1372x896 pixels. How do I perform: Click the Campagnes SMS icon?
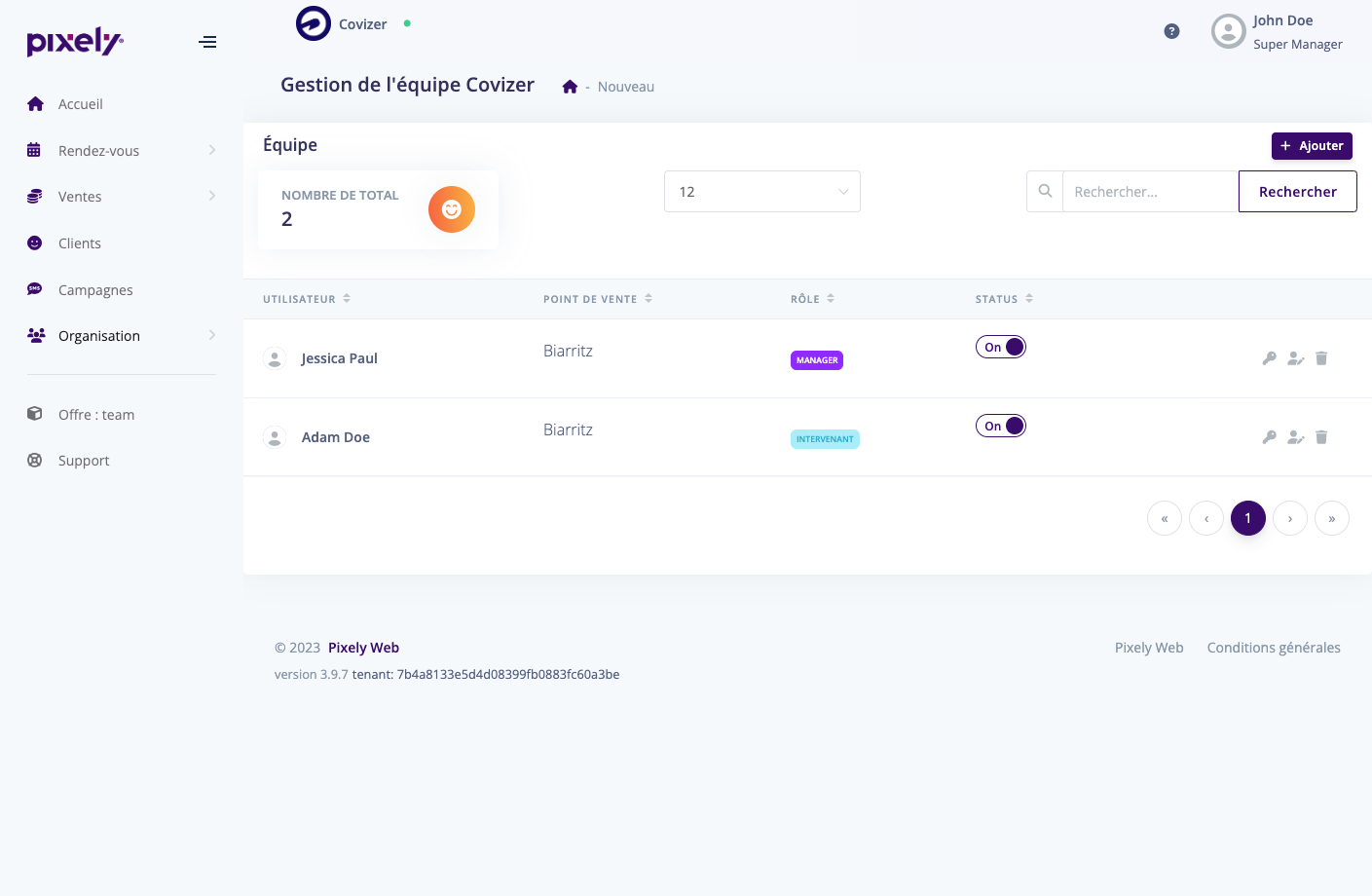click(34, 289)
